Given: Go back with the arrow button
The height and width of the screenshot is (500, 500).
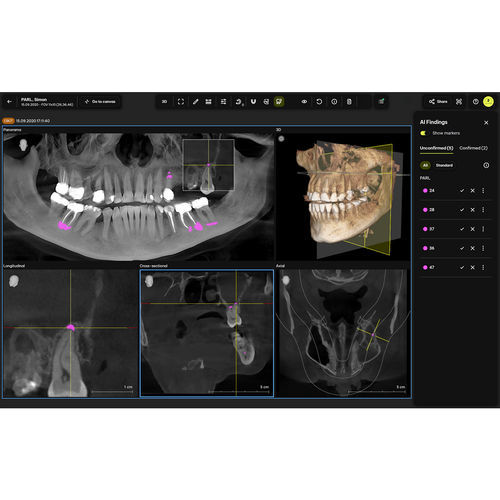Looking at the screenshot, I should (9, 102).
